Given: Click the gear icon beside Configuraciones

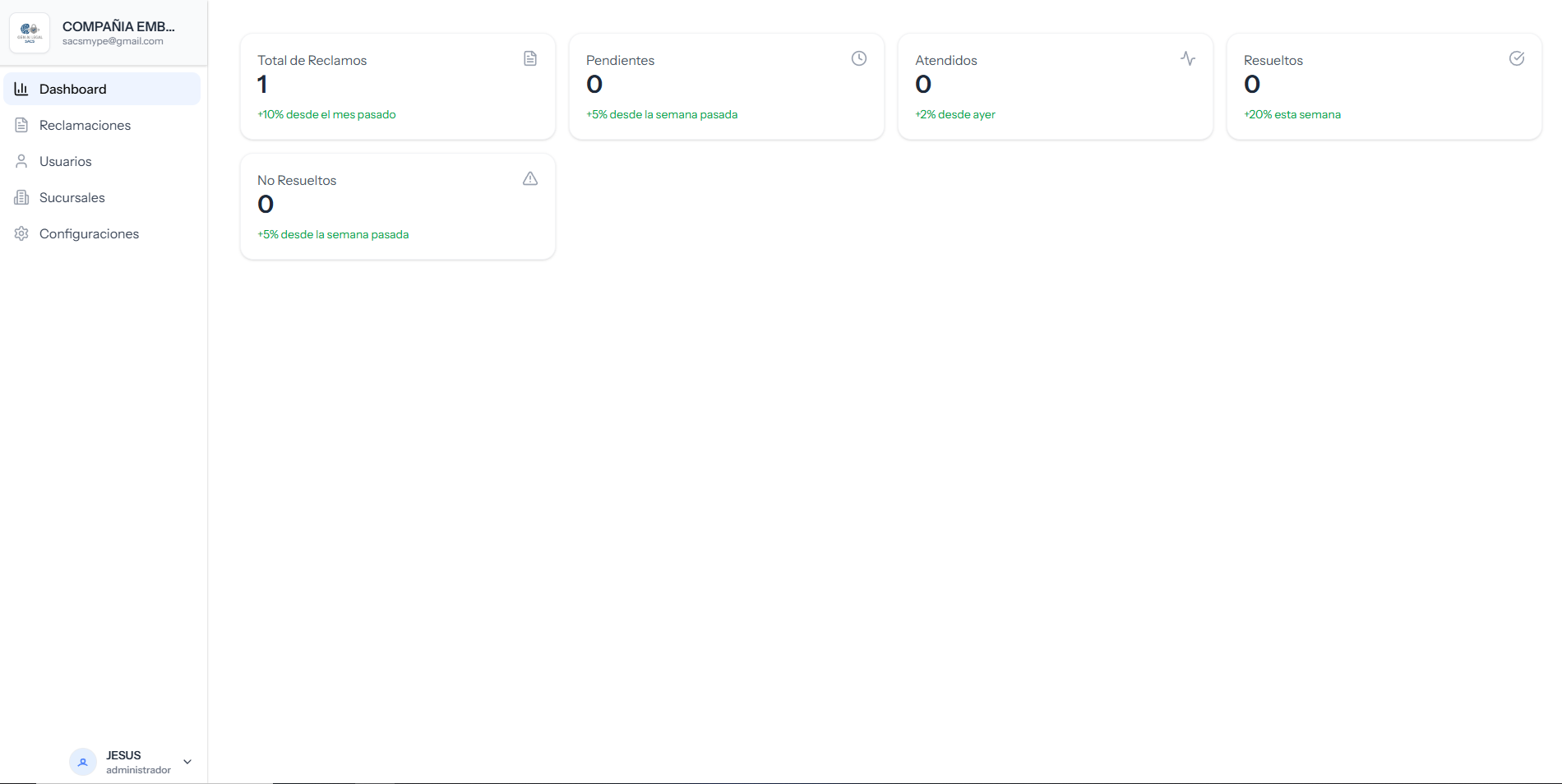Looking at the screenshot, I should [21, 233].
